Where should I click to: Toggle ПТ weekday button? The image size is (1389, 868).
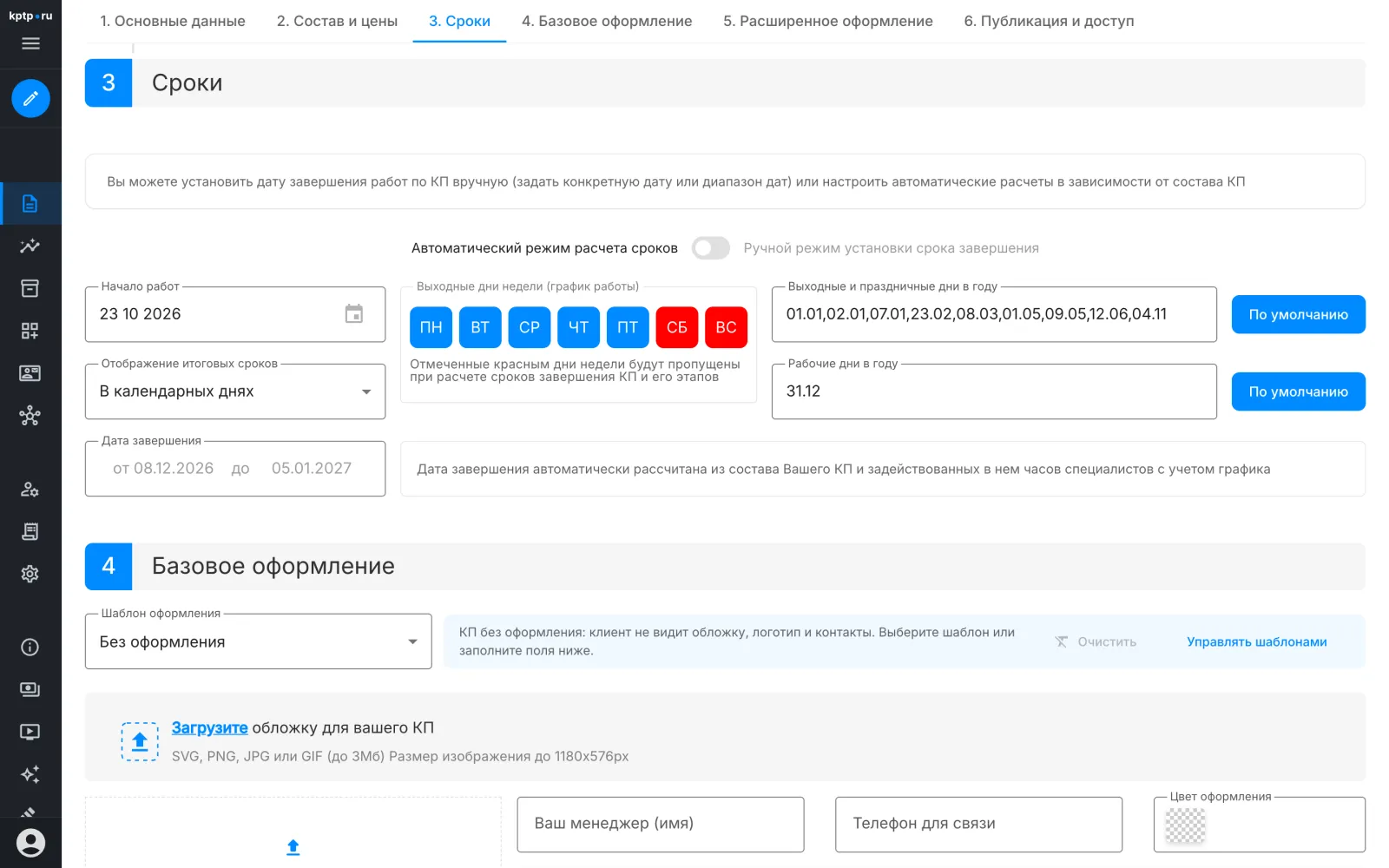tap(628, 327)
